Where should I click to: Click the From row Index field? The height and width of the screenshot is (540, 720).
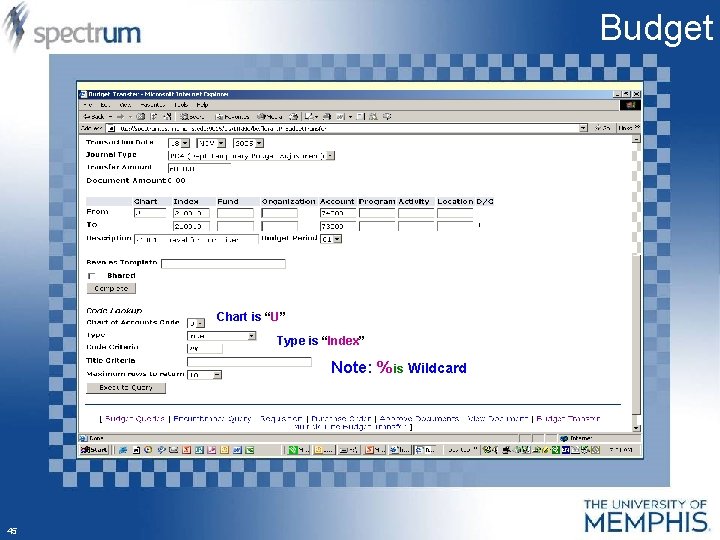click(191, 213)
